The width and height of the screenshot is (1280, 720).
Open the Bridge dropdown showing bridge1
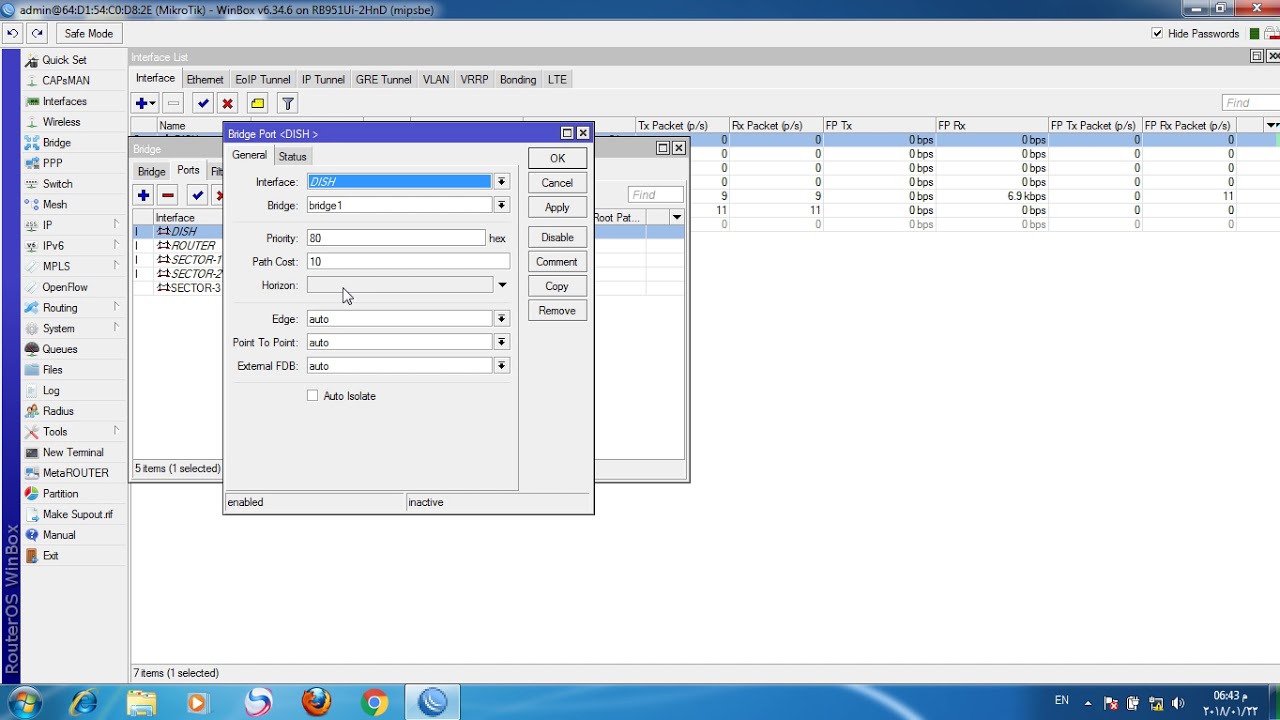point(502,205)
